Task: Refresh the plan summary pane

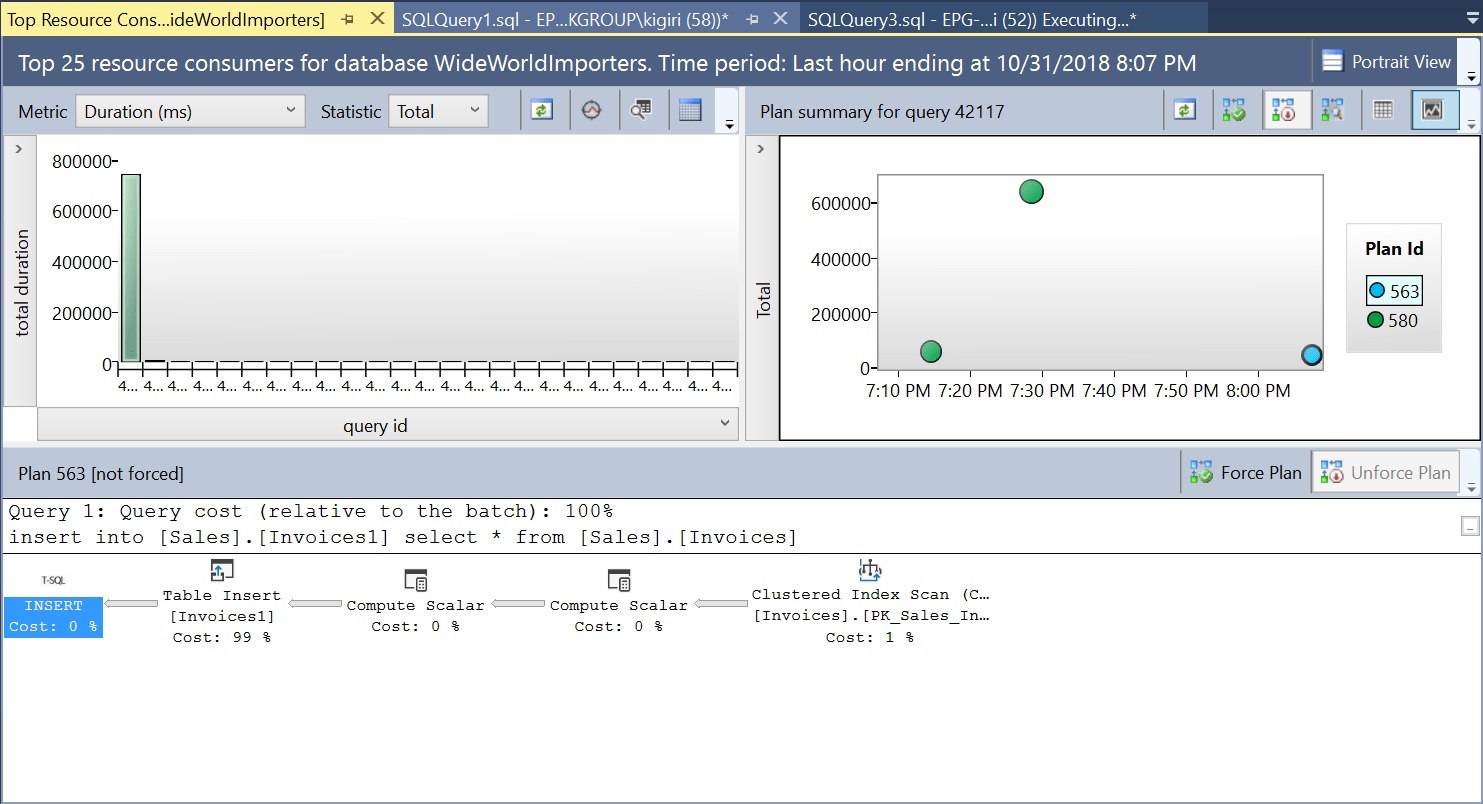Action: (x=1185, y=111)
